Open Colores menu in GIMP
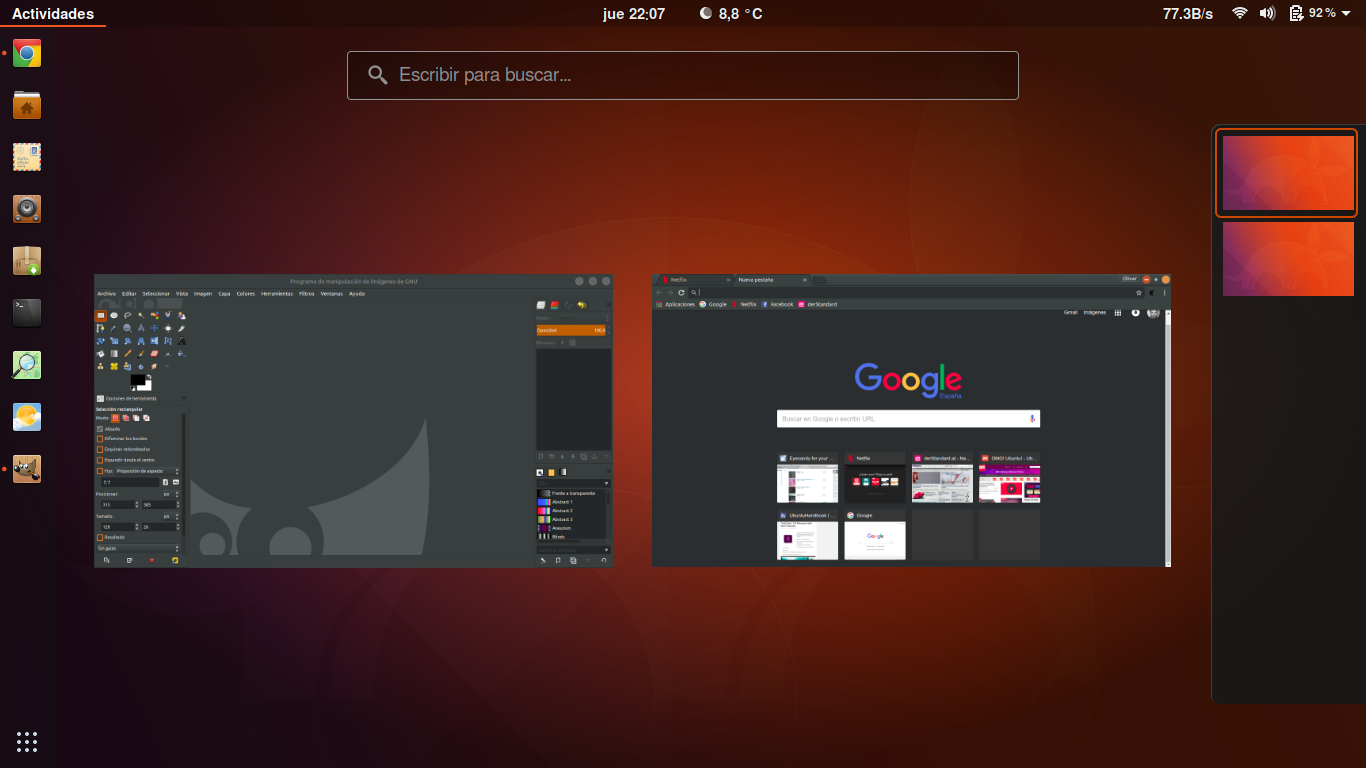 pyautogui.click(x=246, y=293)
